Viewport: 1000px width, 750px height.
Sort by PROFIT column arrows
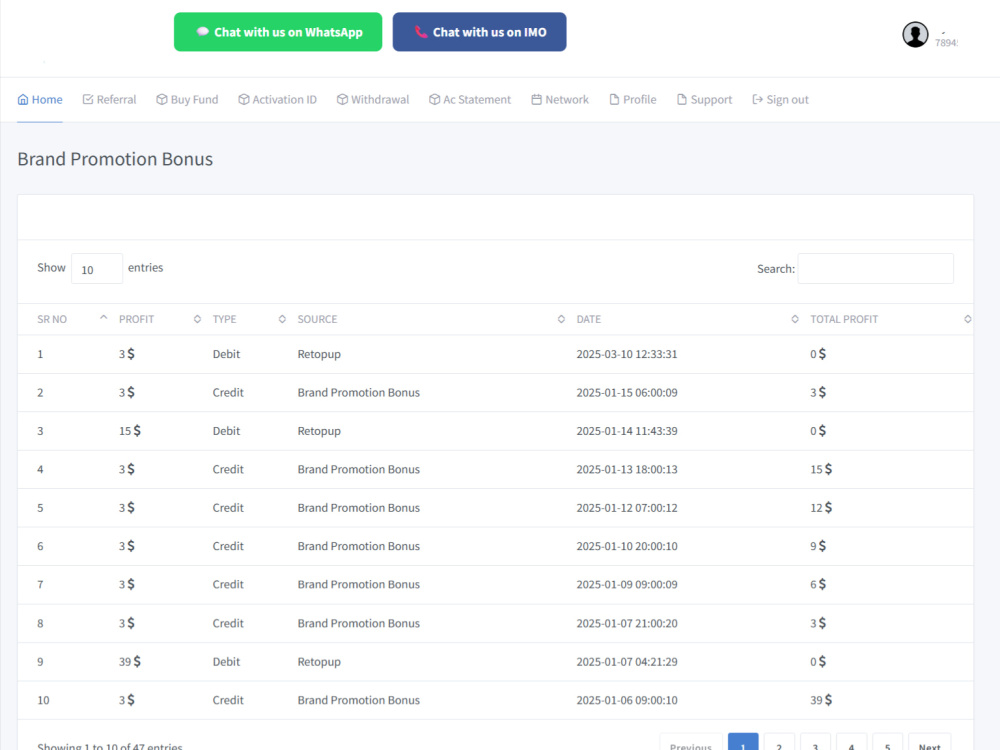coord(197,319)
